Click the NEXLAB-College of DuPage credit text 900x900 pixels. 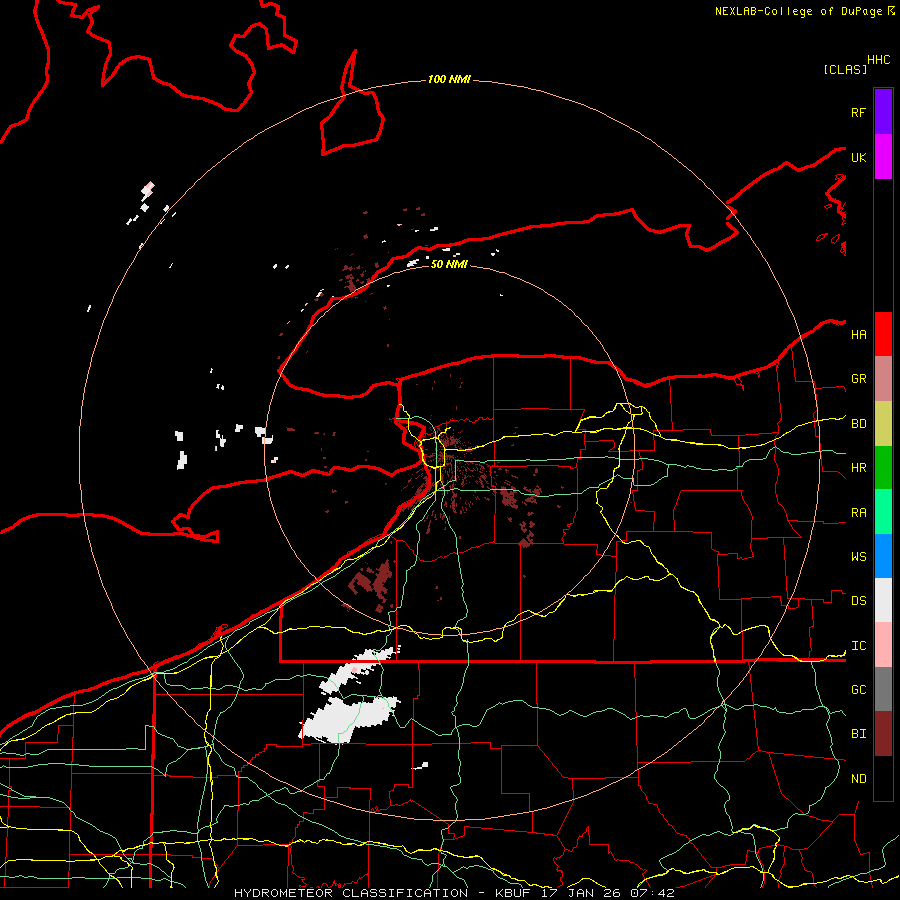(798, 11)
